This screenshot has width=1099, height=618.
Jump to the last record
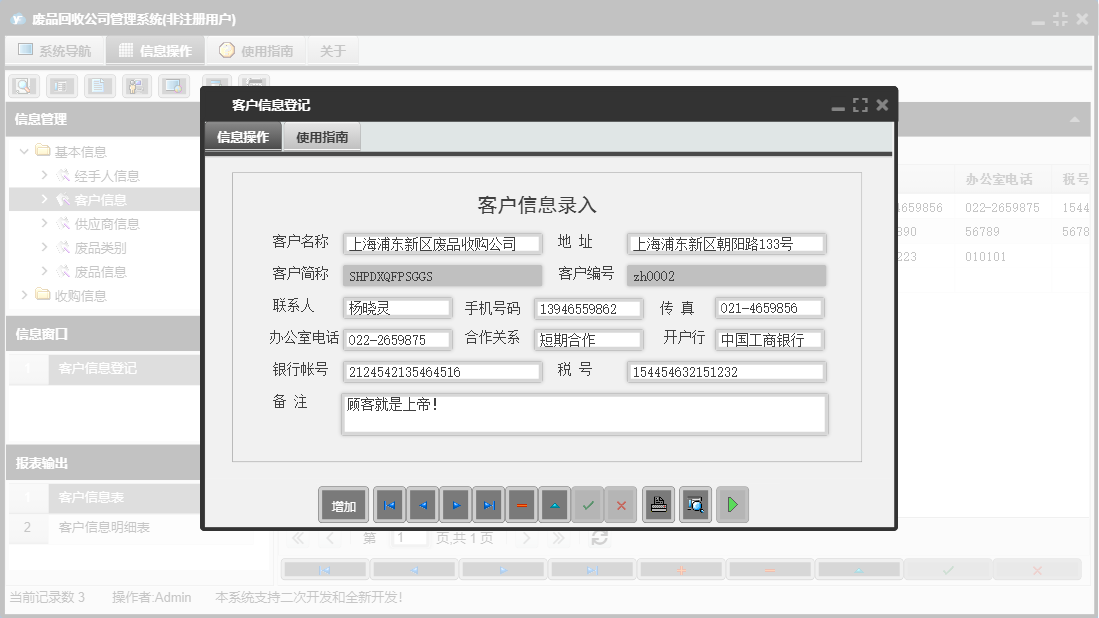click(x=488, y=504)
